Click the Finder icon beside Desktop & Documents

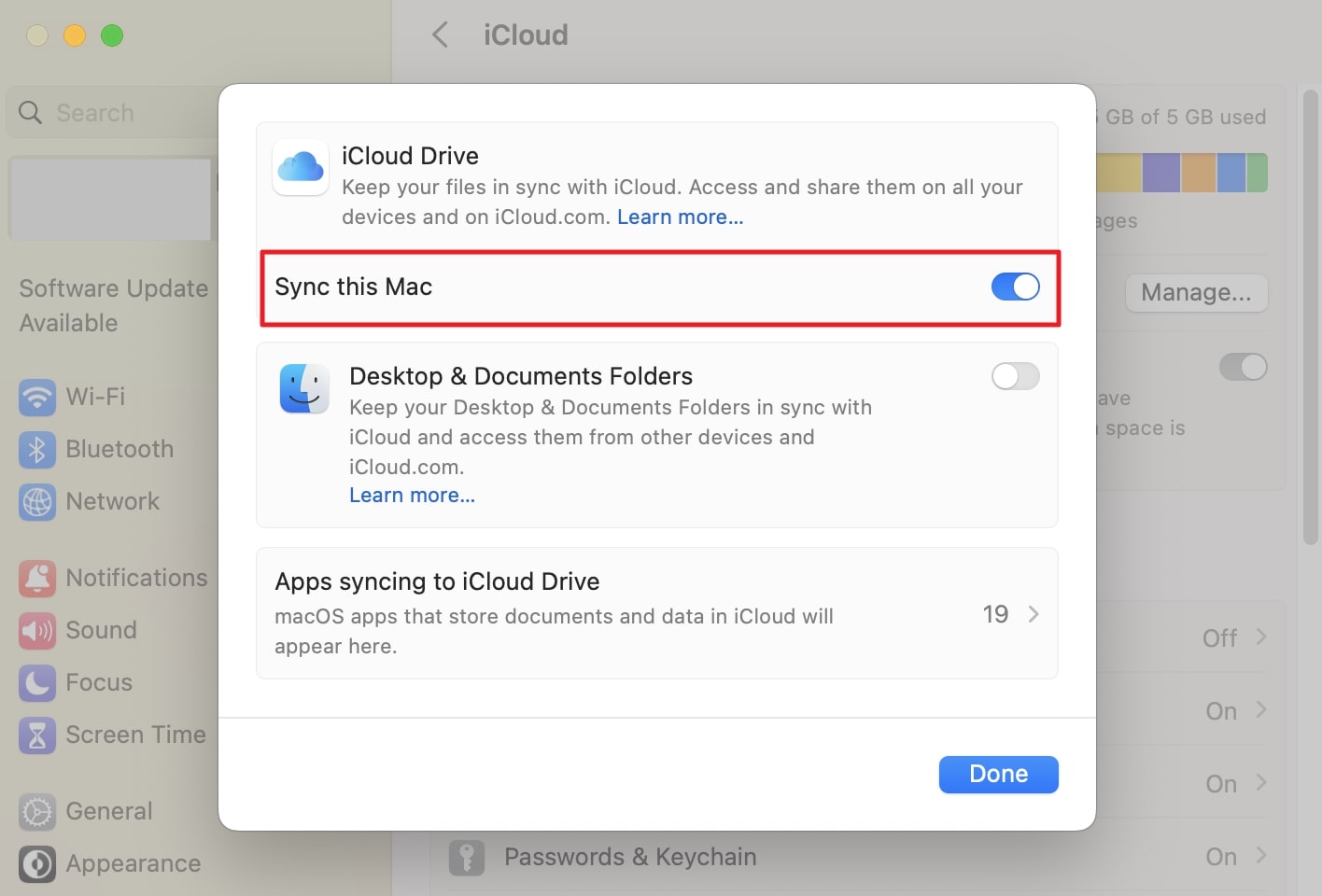[304, 388]
